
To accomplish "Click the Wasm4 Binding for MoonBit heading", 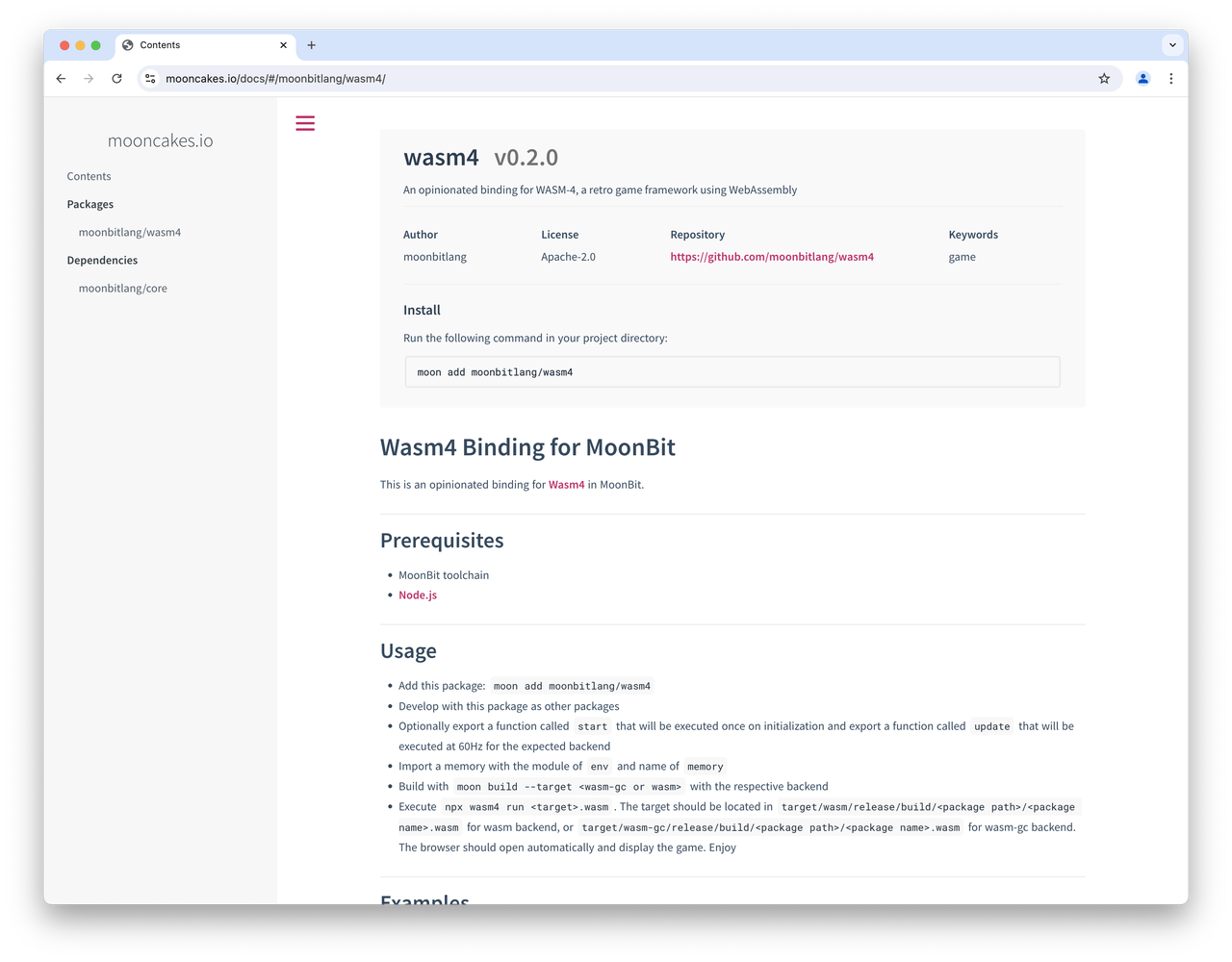I will point(527,447).
